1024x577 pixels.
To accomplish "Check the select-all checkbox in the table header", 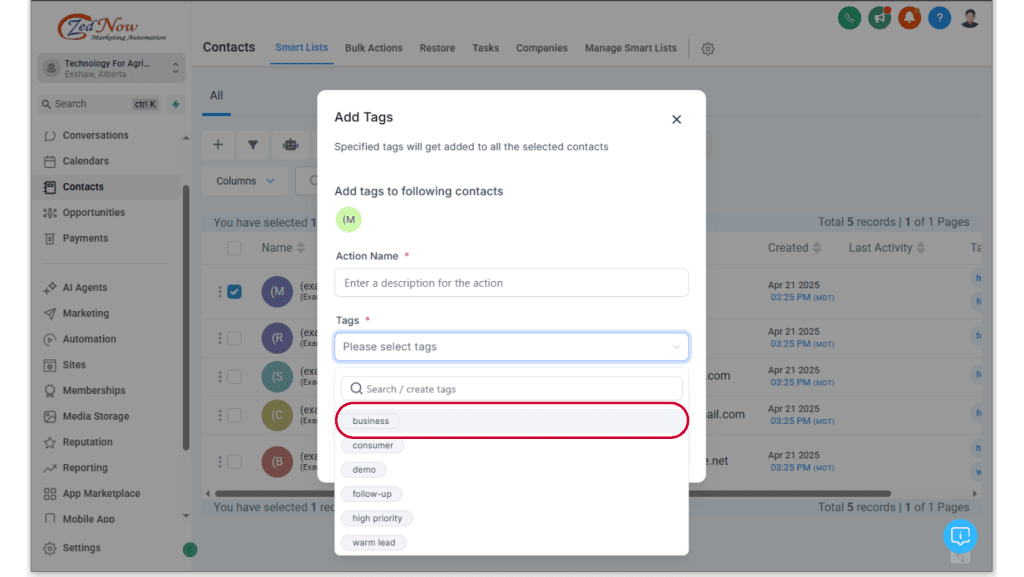I will click(236, 247).
